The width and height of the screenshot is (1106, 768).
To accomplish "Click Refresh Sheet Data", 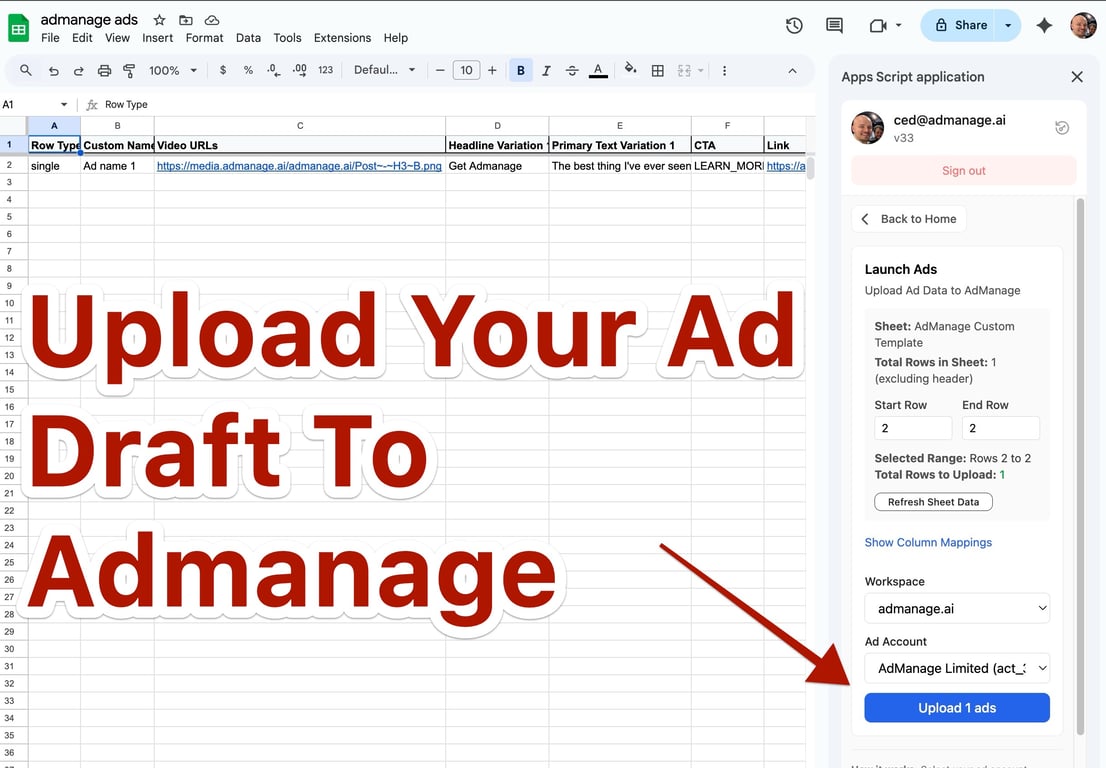I will (933, 502).
